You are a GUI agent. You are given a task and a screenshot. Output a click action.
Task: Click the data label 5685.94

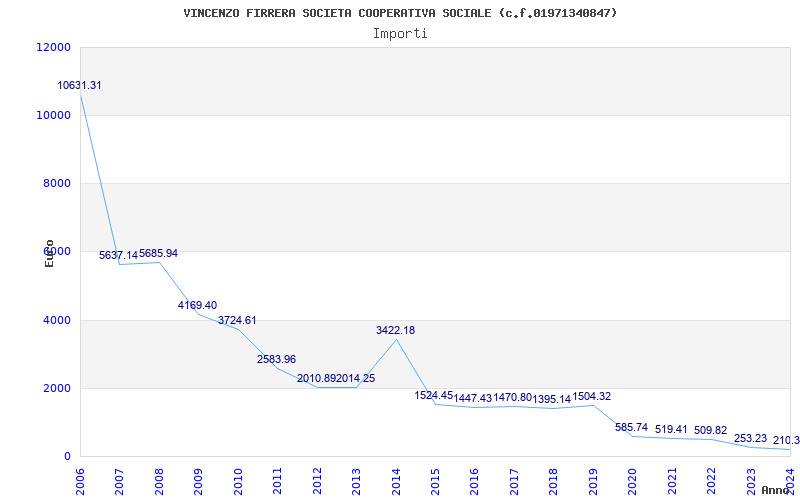[x=158, y=254]
